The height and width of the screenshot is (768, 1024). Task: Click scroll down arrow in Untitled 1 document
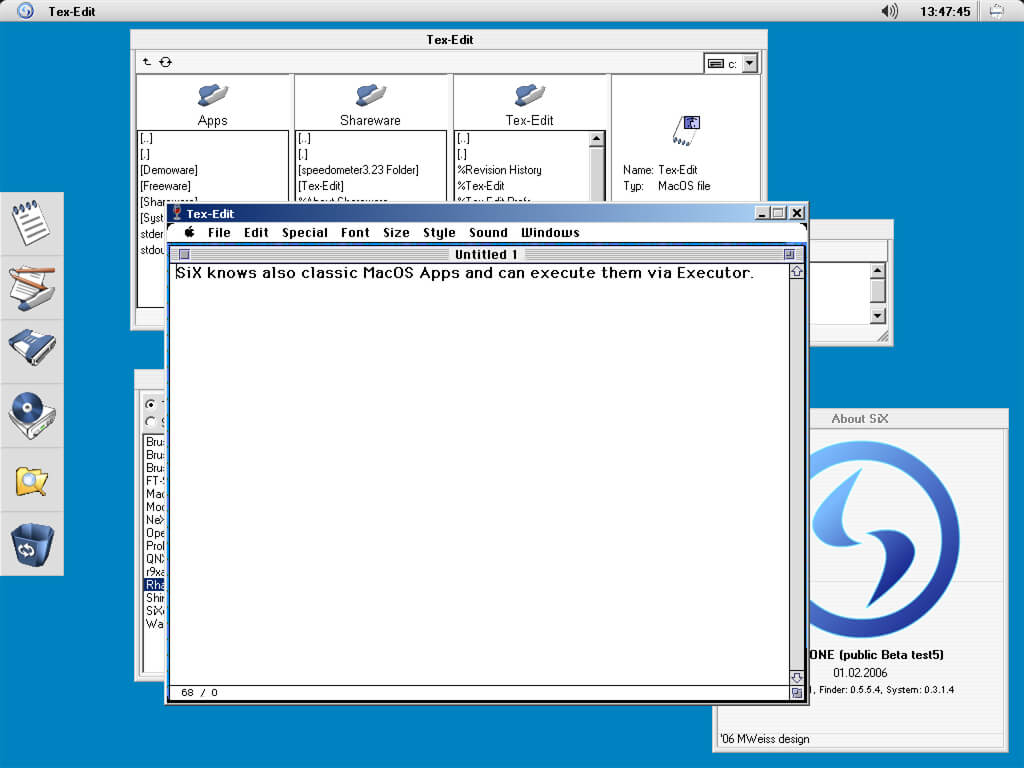coord(797,677)
